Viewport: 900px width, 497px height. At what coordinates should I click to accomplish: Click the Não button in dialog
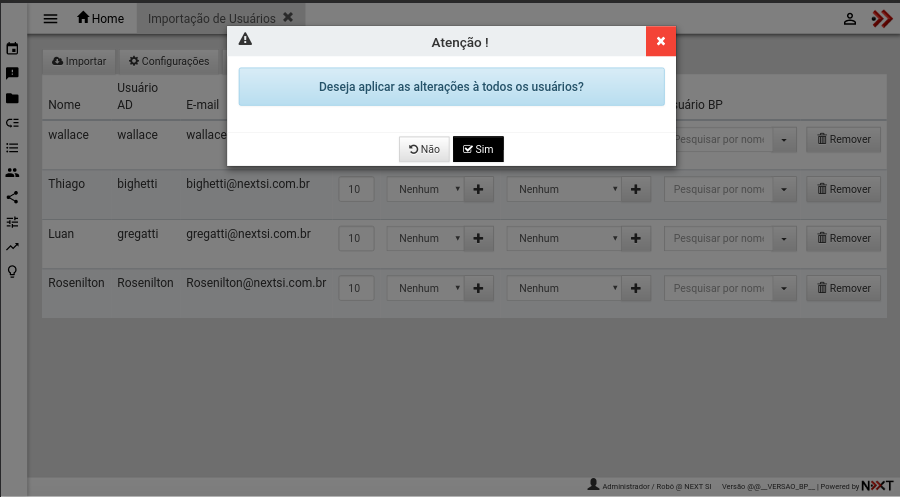click(x=424, y=149)
